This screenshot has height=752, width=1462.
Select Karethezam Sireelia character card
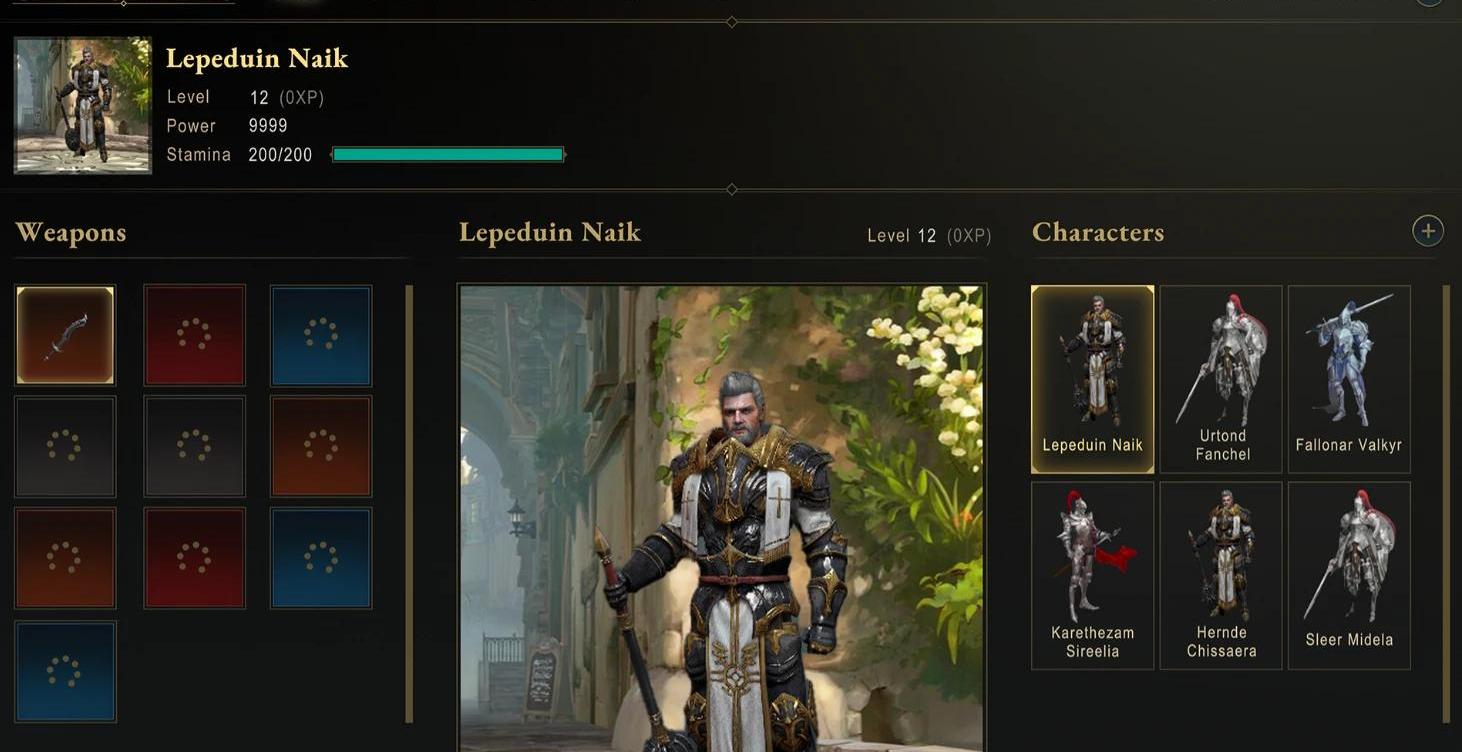pos(1092,576)
